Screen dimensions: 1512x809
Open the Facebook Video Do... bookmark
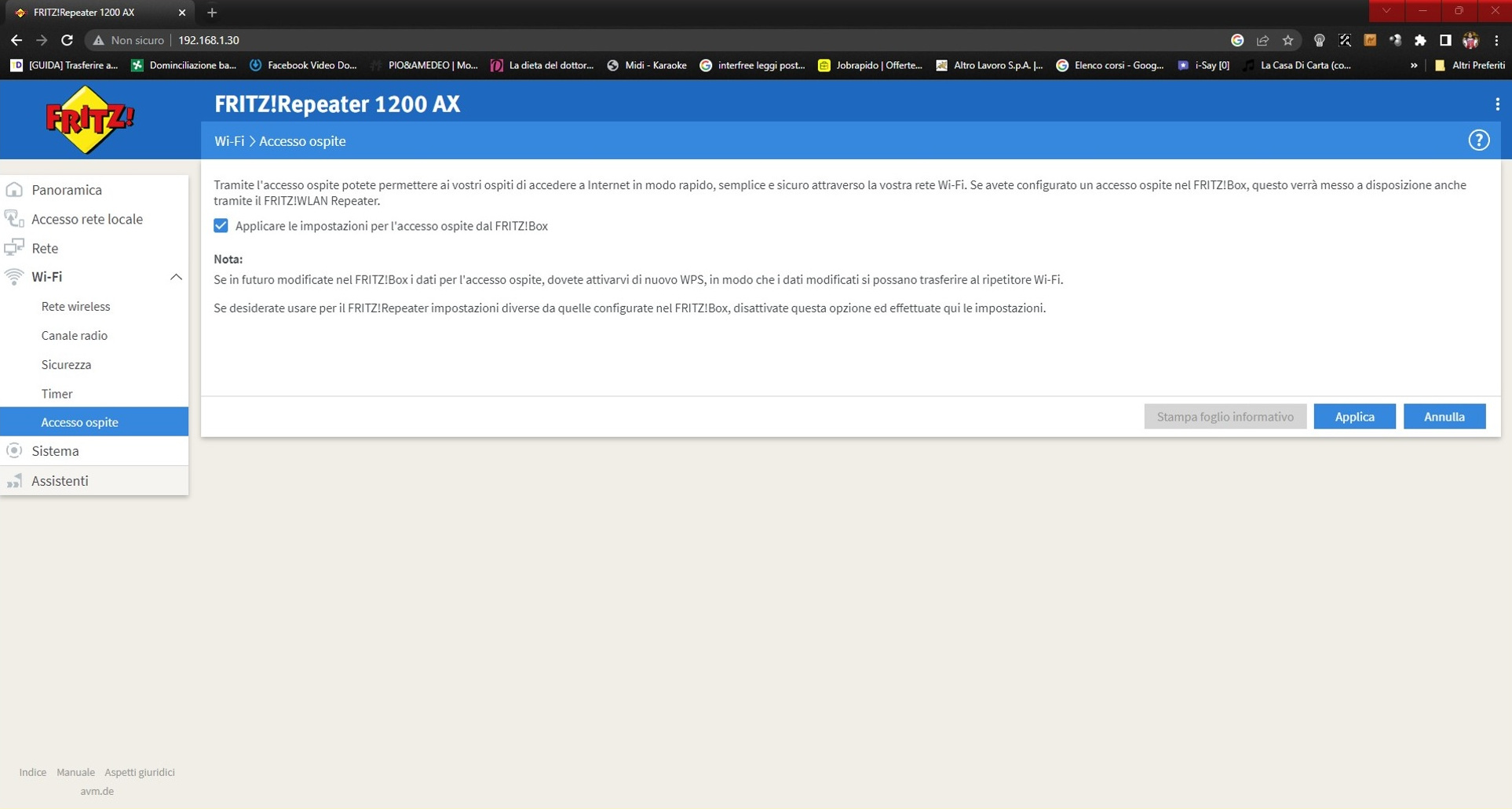click(x=303, y=65)
